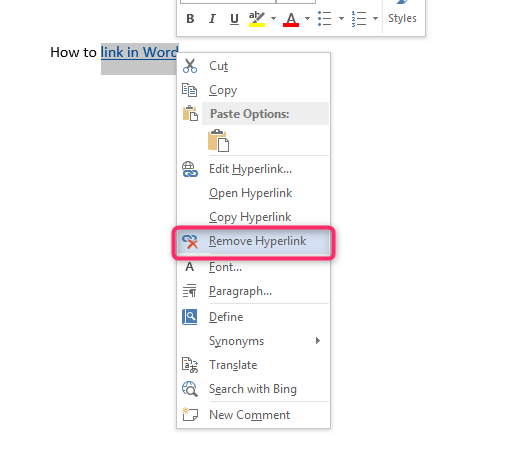Screen dimensions: 512x453
Task: Open font color dropdown arrow
Action: (307, 19)
